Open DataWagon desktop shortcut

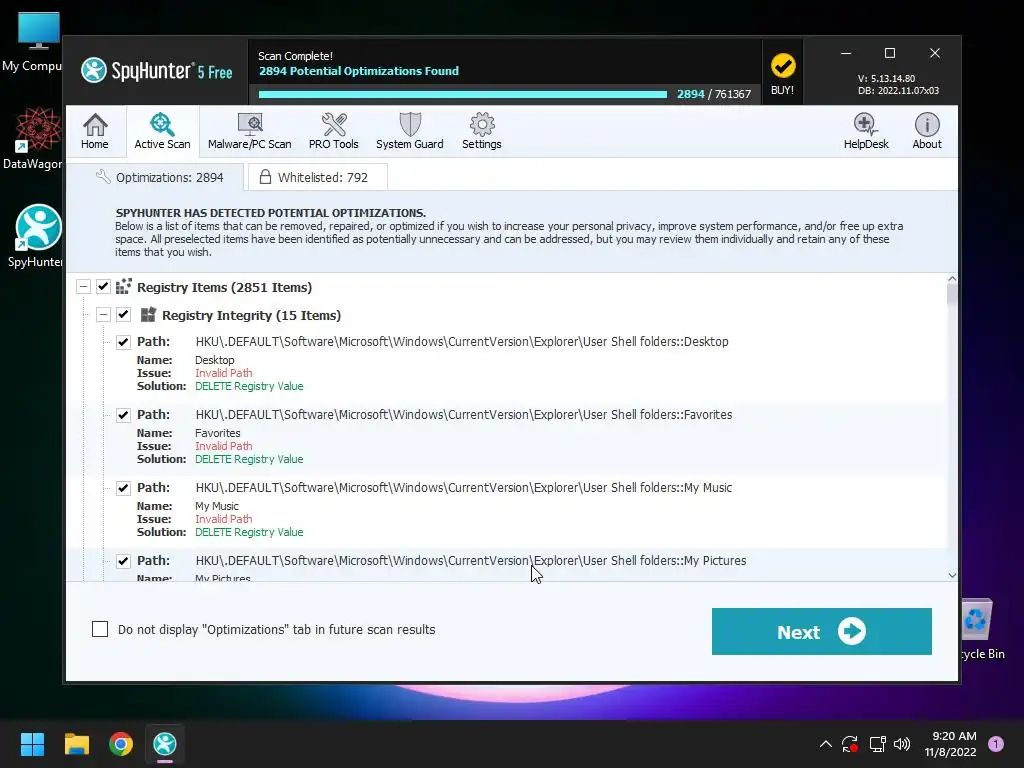coord(34,138)
